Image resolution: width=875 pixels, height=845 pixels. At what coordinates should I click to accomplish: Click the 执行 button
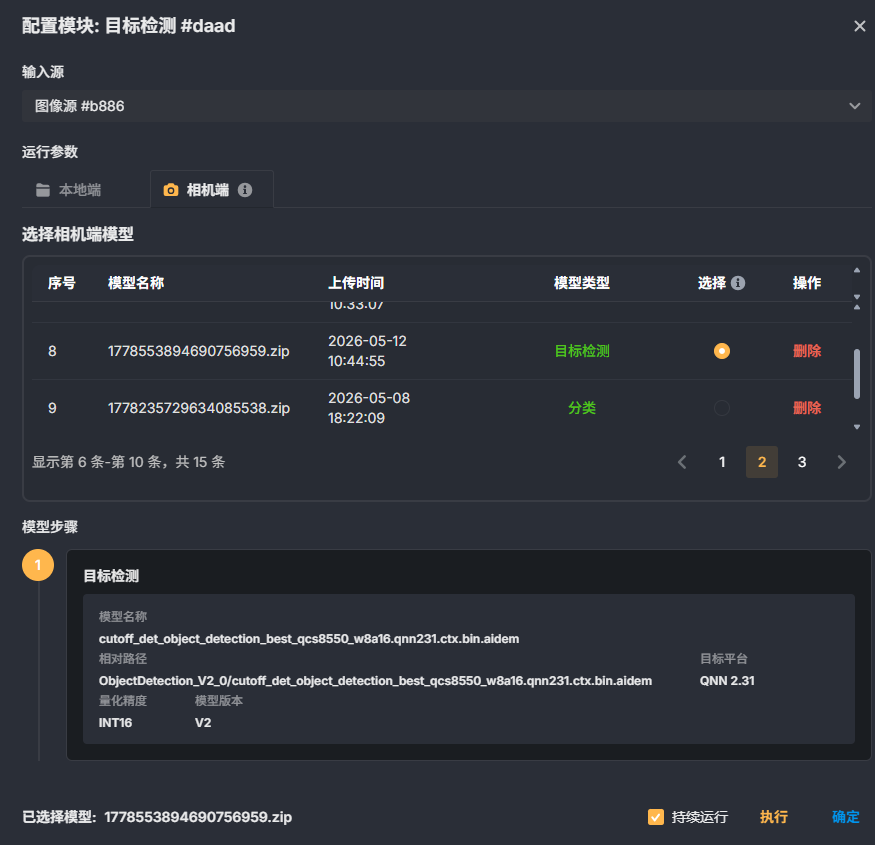pos(774,817)
